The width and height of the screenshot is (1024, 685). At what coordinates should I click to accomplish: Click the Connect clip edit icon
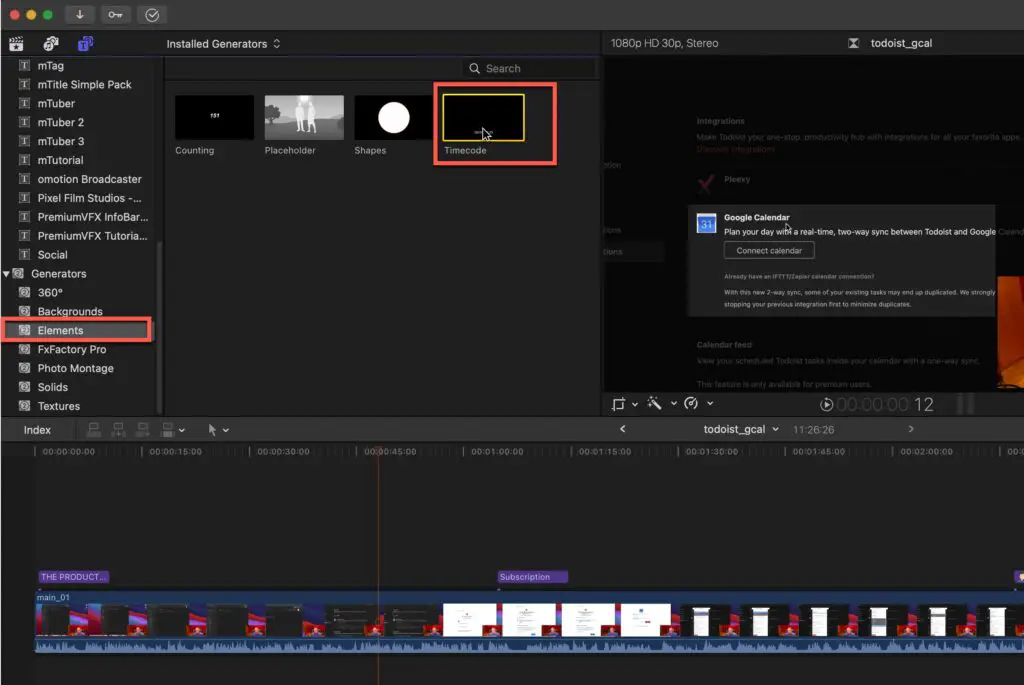pyautogui.click(x=94, y=430)
